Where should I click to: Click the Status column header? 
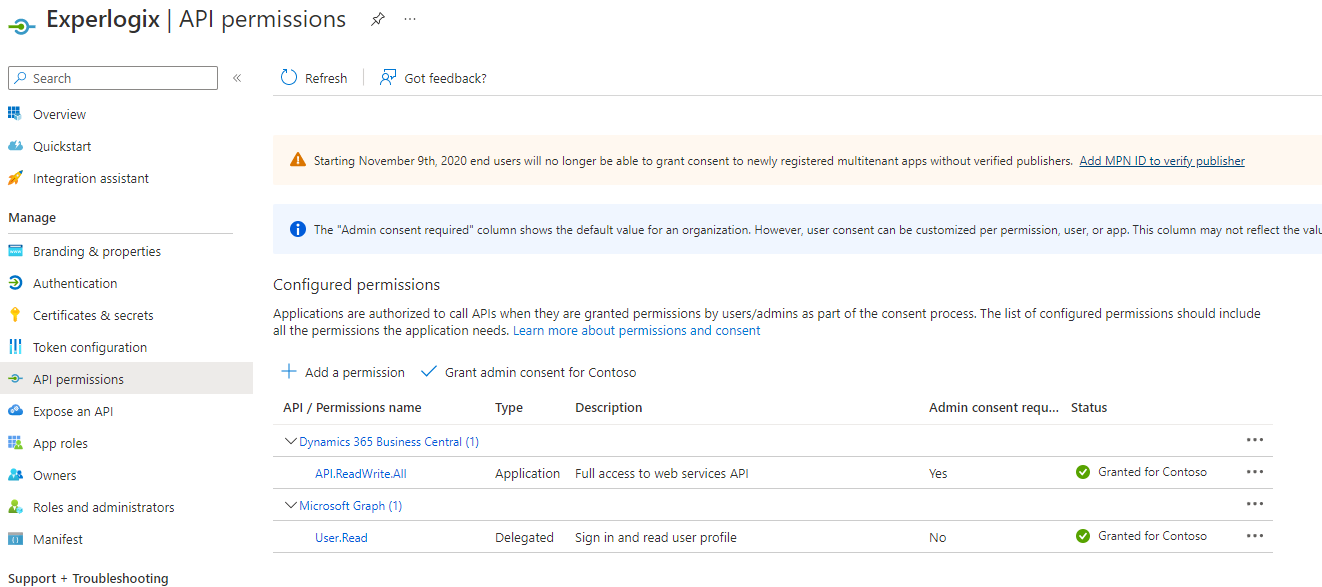pyautogui.click(x=1089, y=407)
